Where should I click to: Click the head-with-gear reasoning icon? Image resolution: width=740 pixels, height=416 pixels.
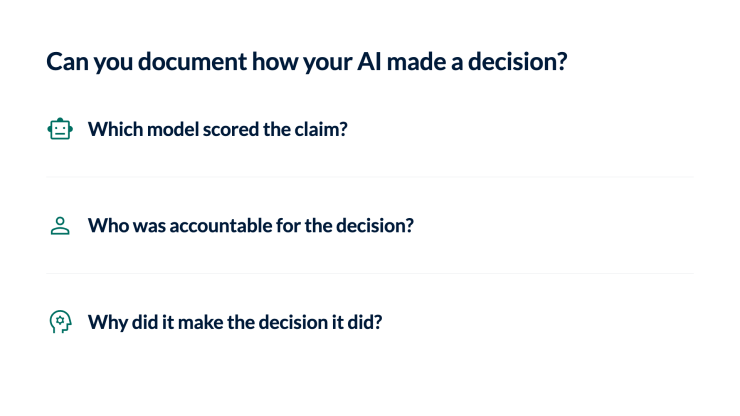pyautogui.click(x=60, y=322)
